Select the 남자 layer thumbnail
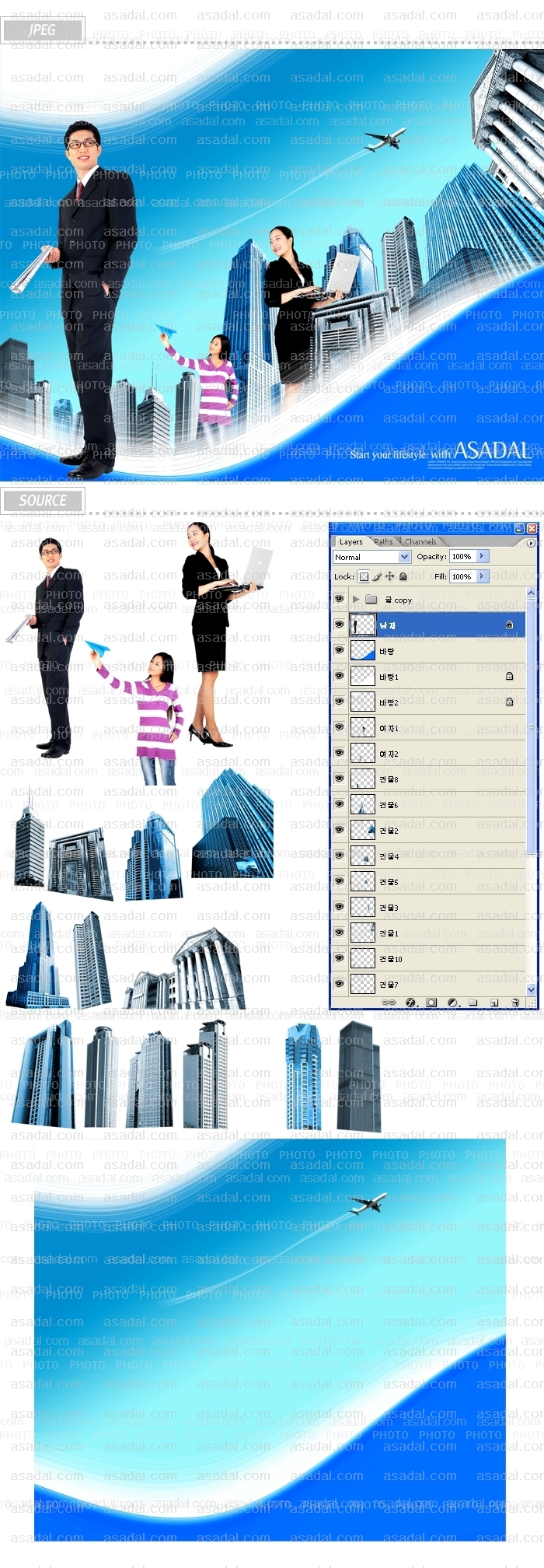The width and height of the screenshot is (544, 1568). tap(363, 625)
